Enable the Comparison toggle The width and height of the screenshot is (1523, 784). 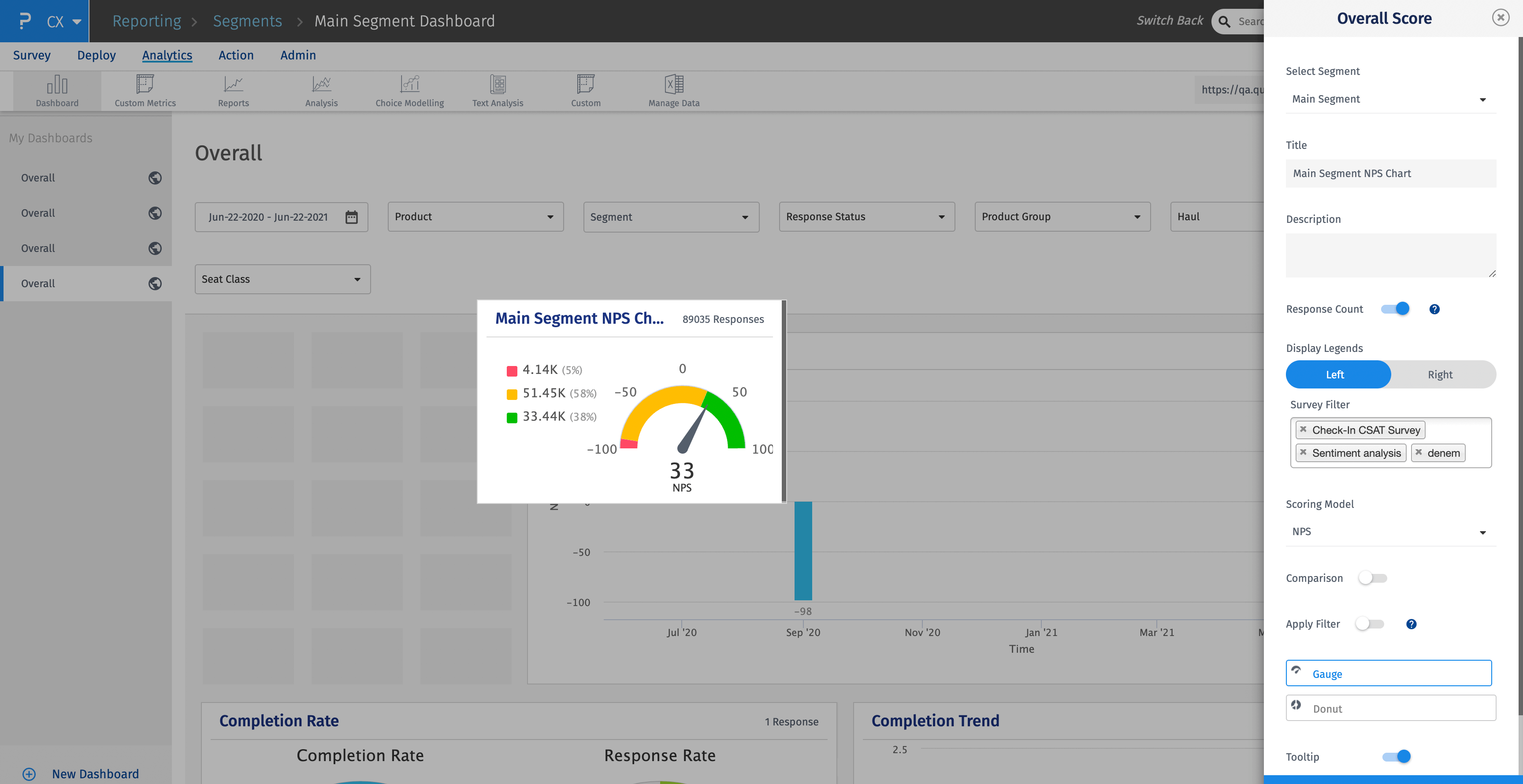tap(1372, 578)
